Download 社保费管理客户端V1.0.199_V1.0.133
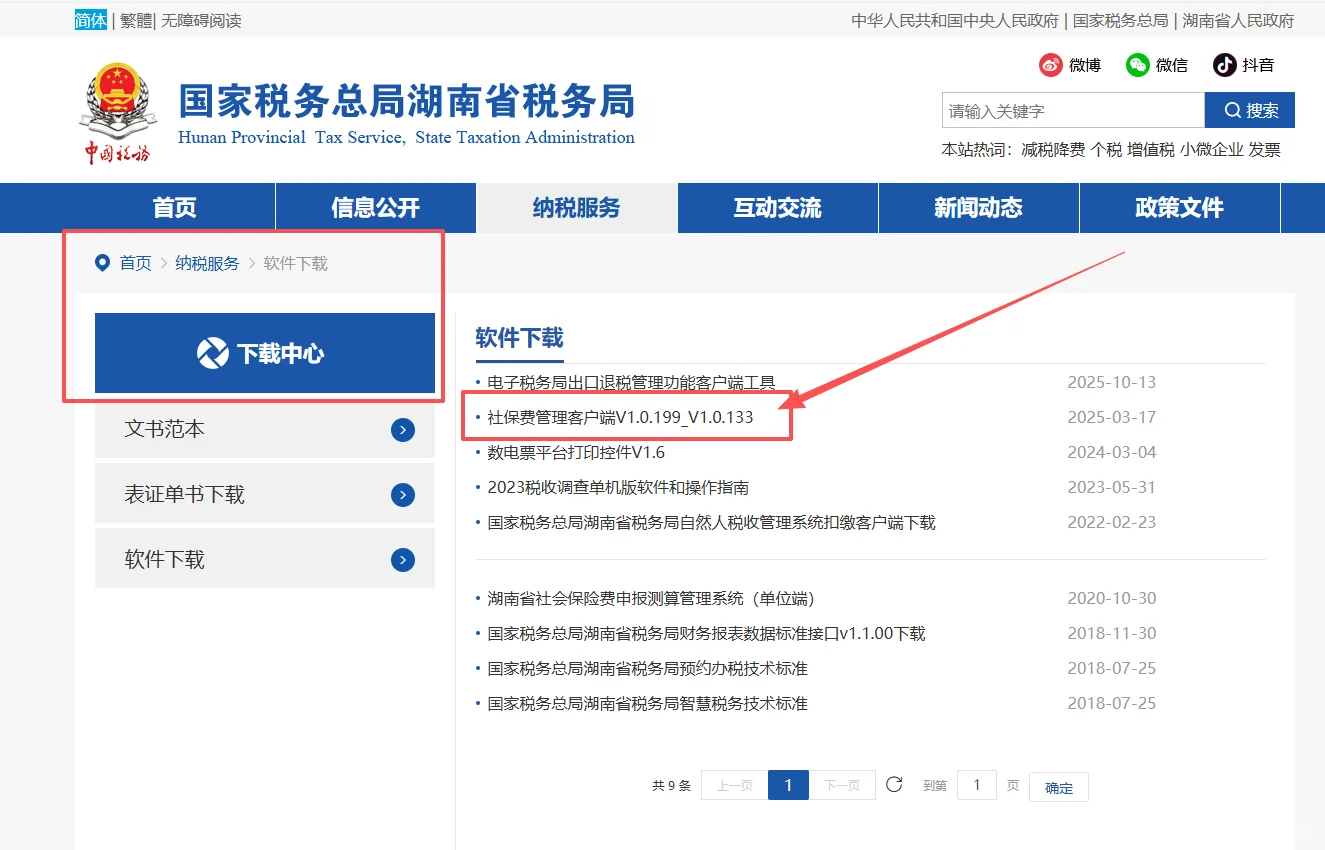The height and width of the screenshot is (850, 1325). (618, 417)
